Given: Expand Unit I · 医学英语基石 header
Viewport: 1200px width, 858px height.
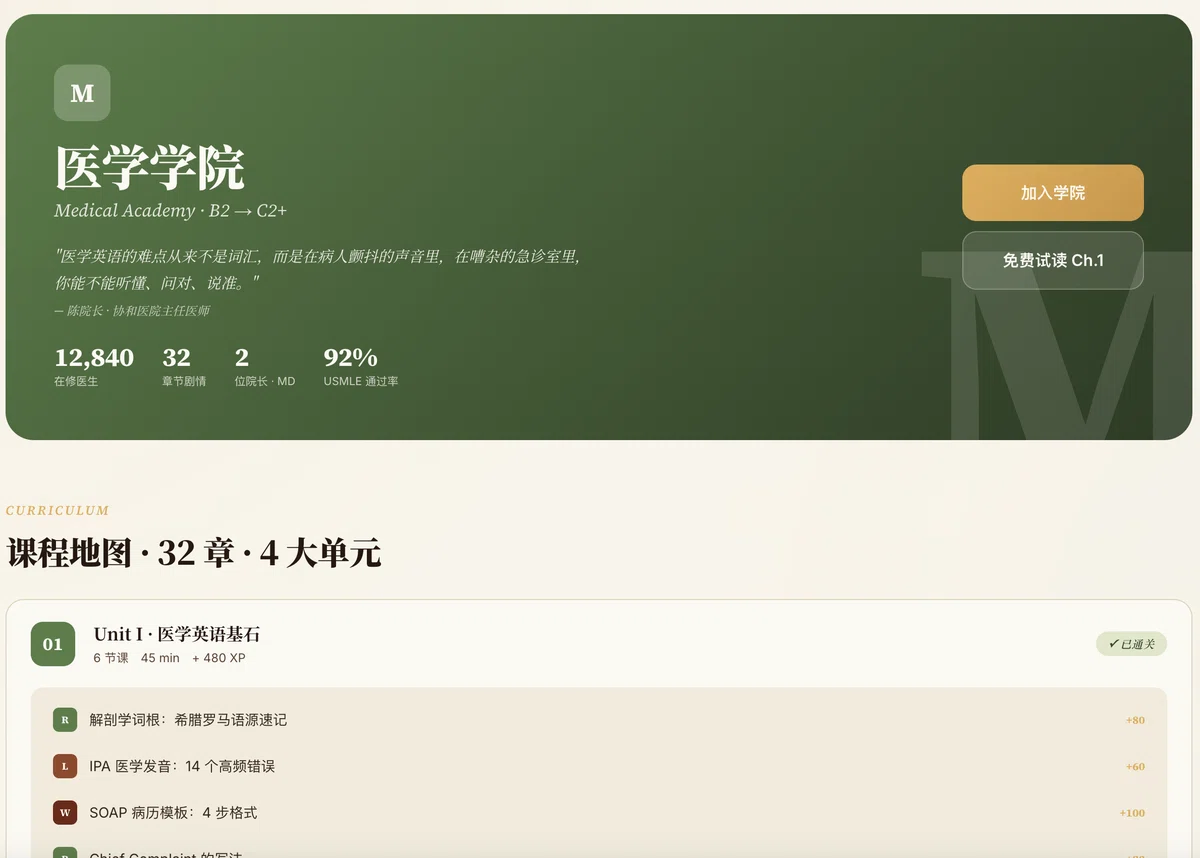Looking at the screenshot, I should (599, 644).
